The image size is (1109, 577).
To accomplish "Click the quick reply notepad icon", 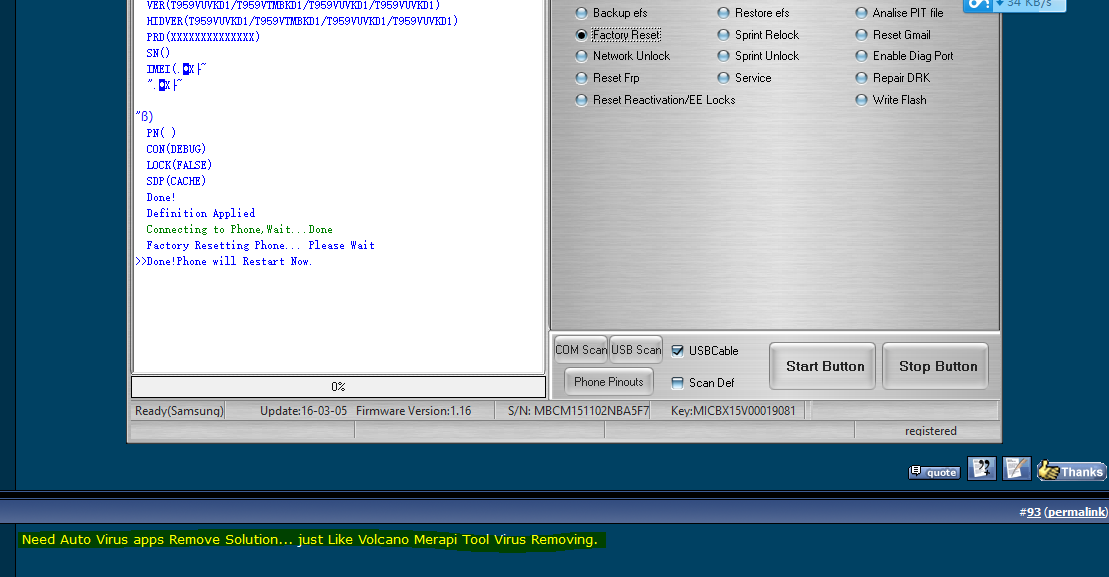I will pos(1016,469).
